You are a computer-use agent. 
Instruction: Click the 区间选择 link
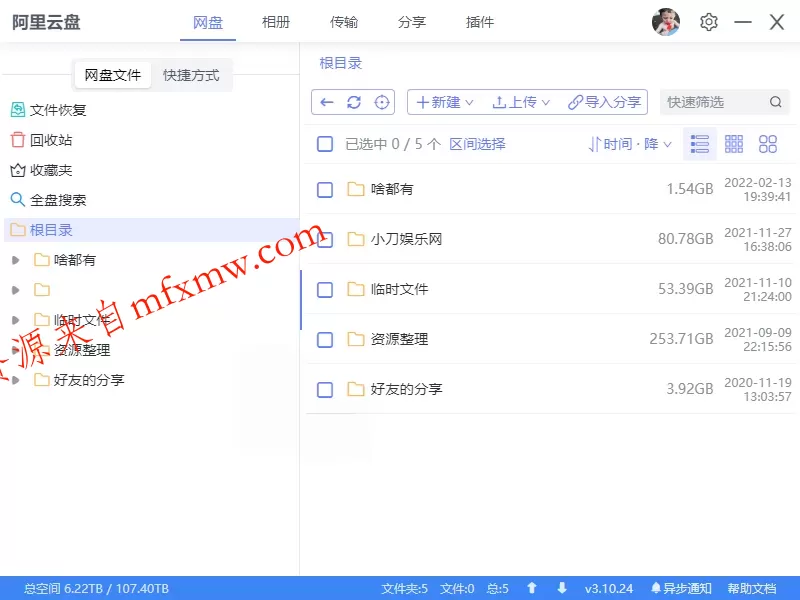477,144
